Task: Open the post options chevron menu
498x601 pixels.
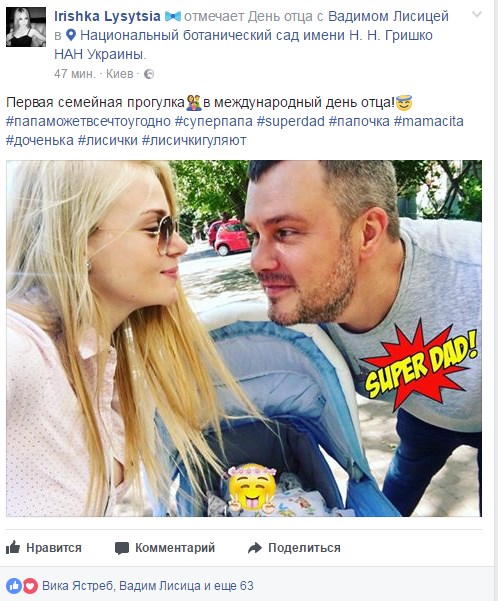Action: (x=477, y=15)
